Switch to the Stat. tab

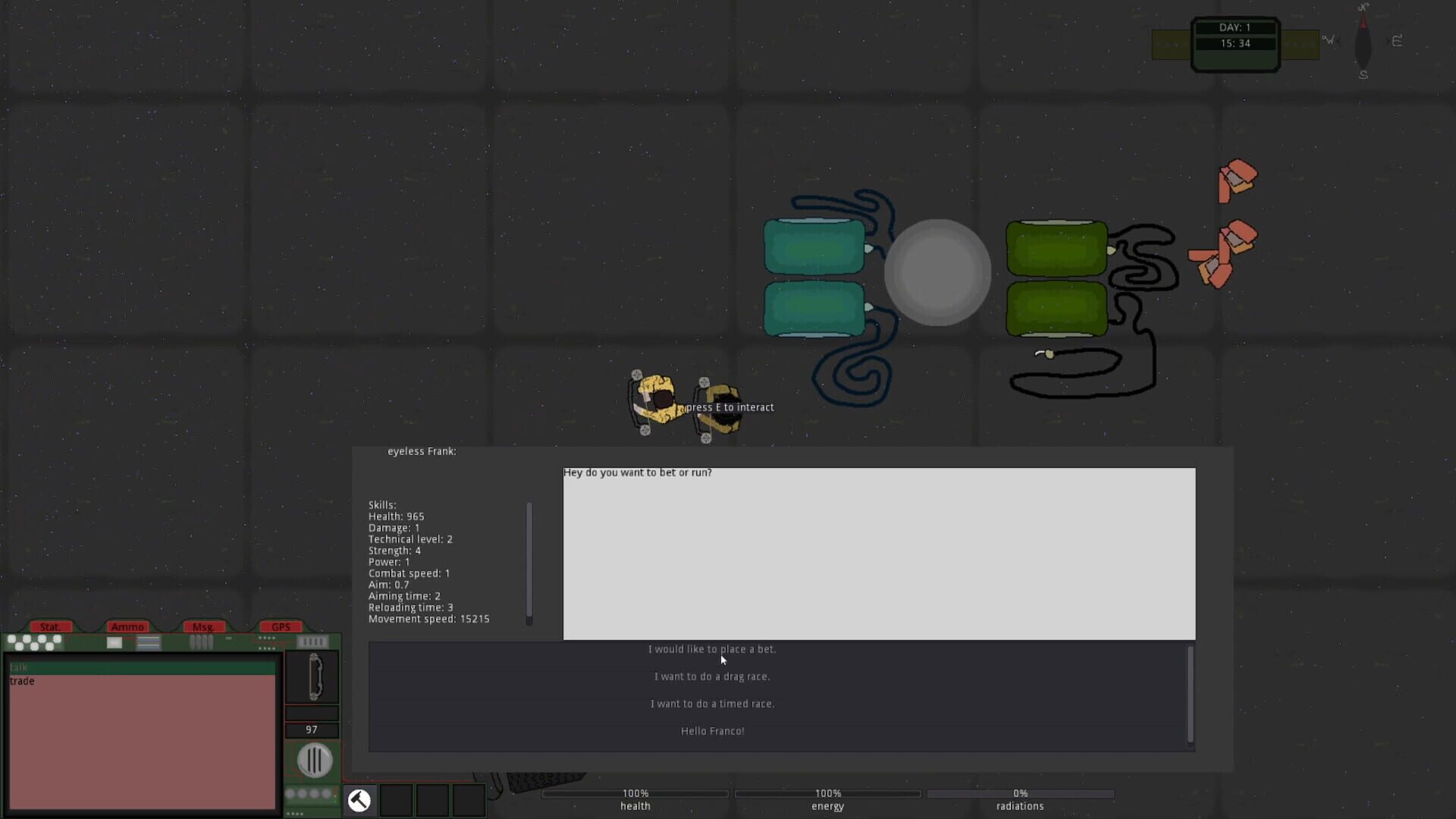point(50,626)
